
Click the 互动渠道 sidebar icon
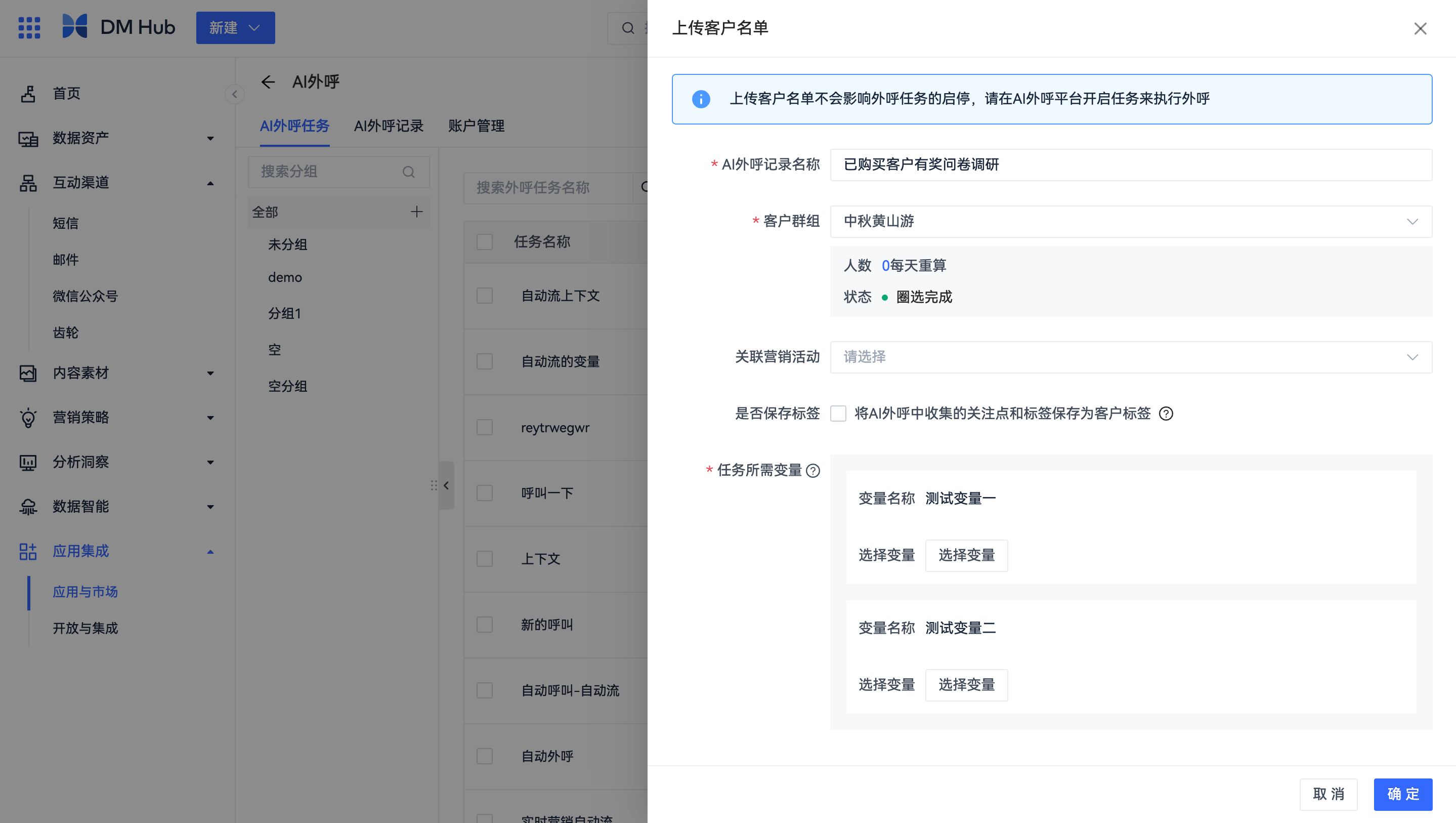point(28,183)
